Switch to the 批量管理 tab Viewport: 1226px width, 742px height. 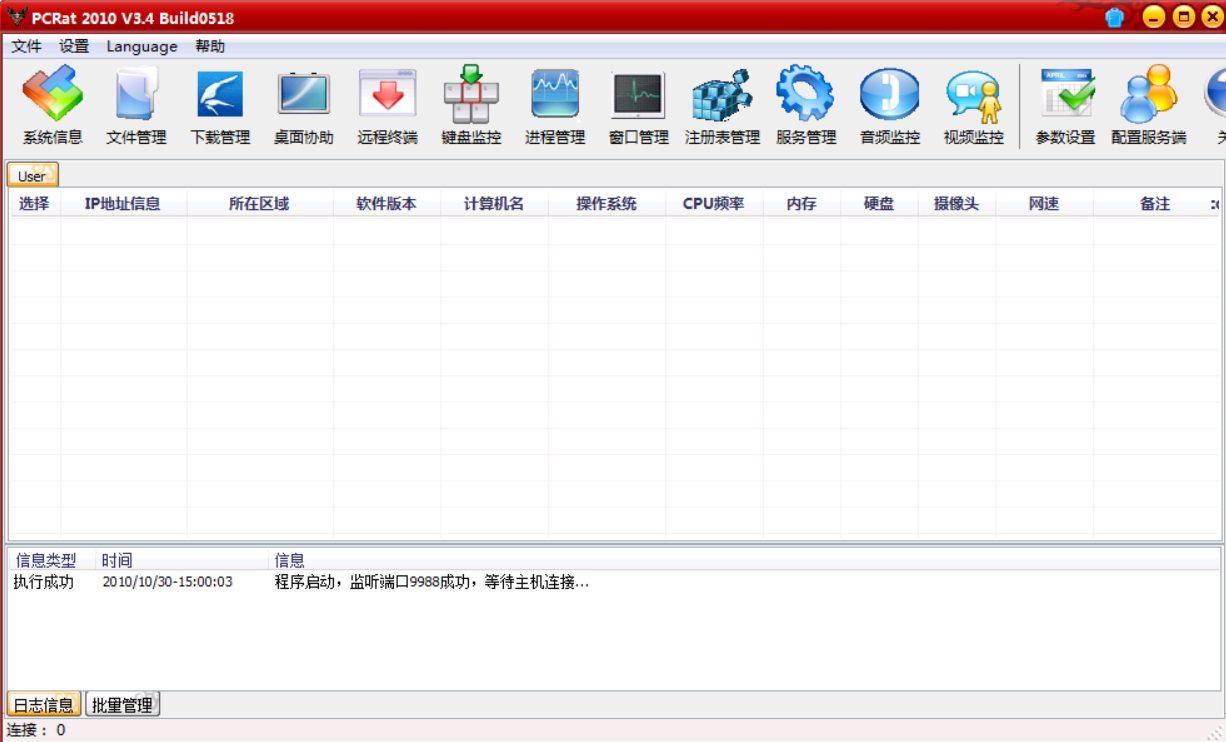122,705
